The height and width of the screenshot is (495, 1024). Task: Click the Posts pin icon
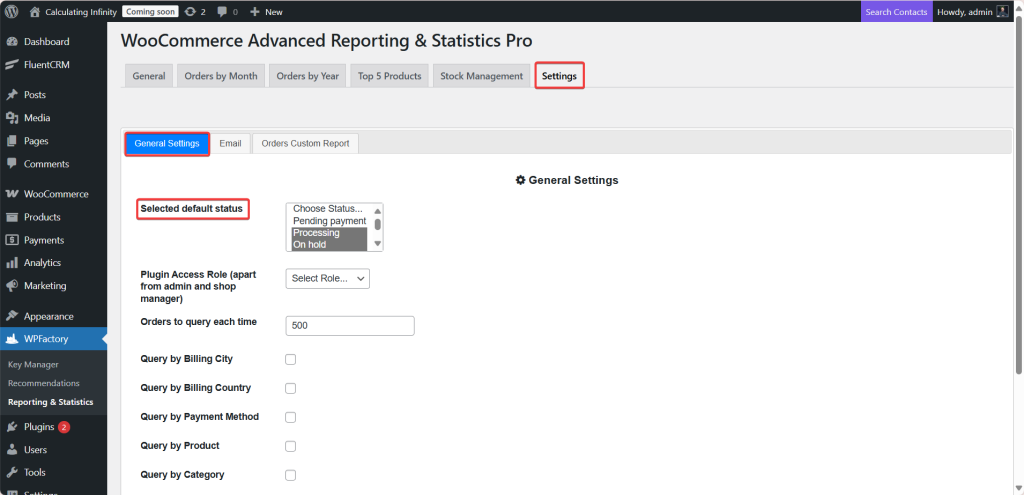(x=12, y=95)
